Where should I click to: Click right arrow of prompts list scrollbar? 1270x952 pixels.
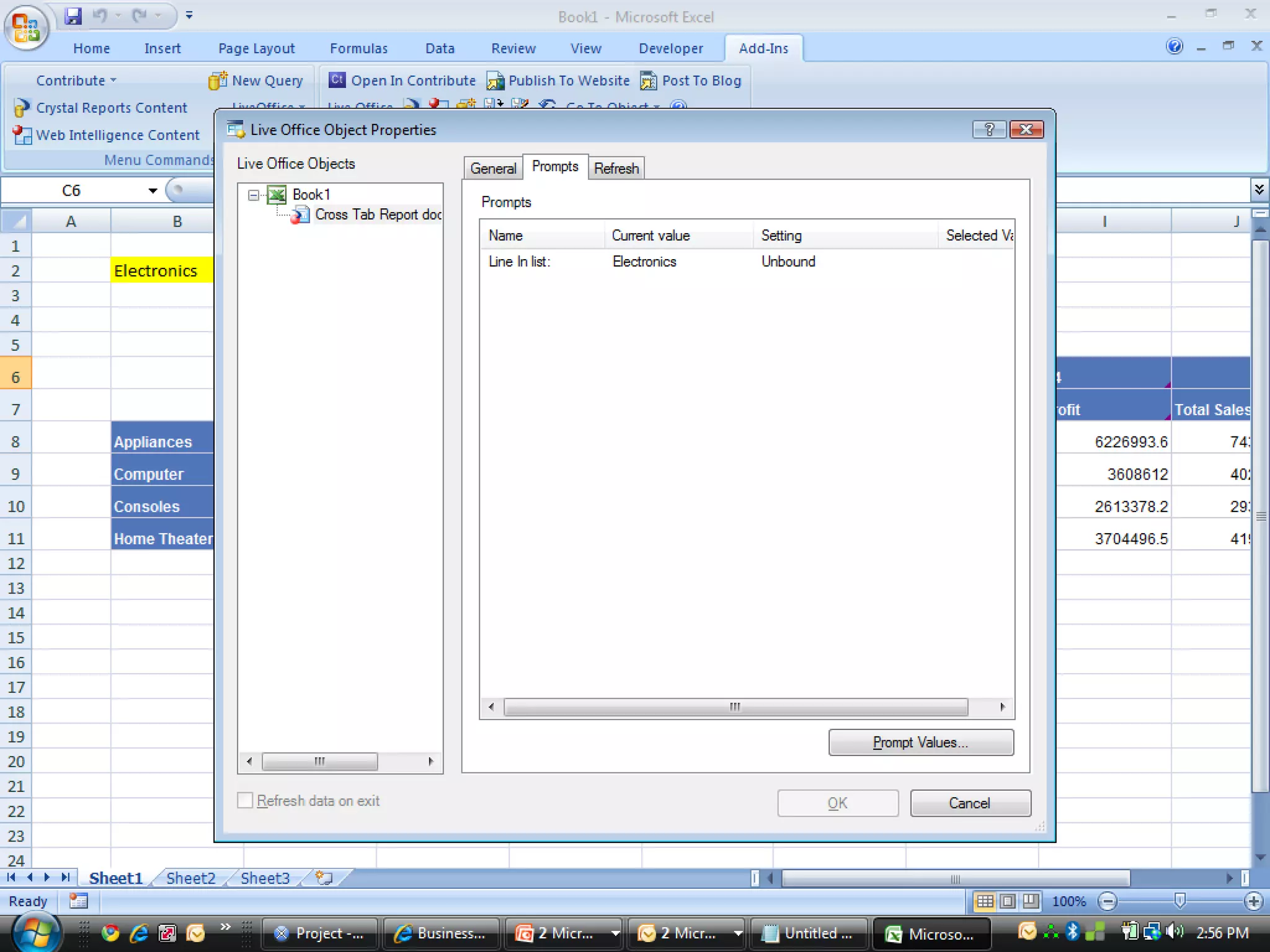pyautogui.click(x=1003, y=707)
